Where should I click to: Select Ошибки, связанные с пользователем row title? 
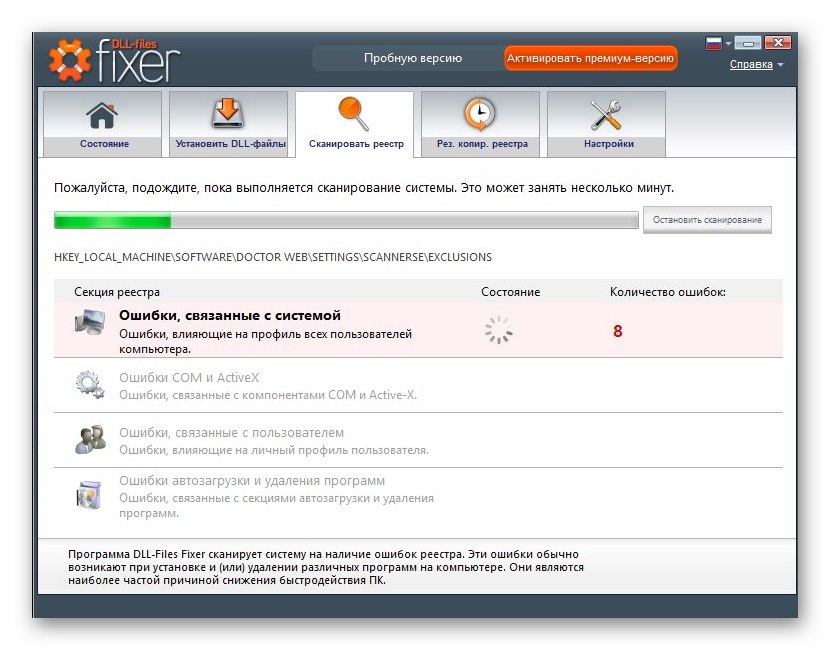(231, 433)
